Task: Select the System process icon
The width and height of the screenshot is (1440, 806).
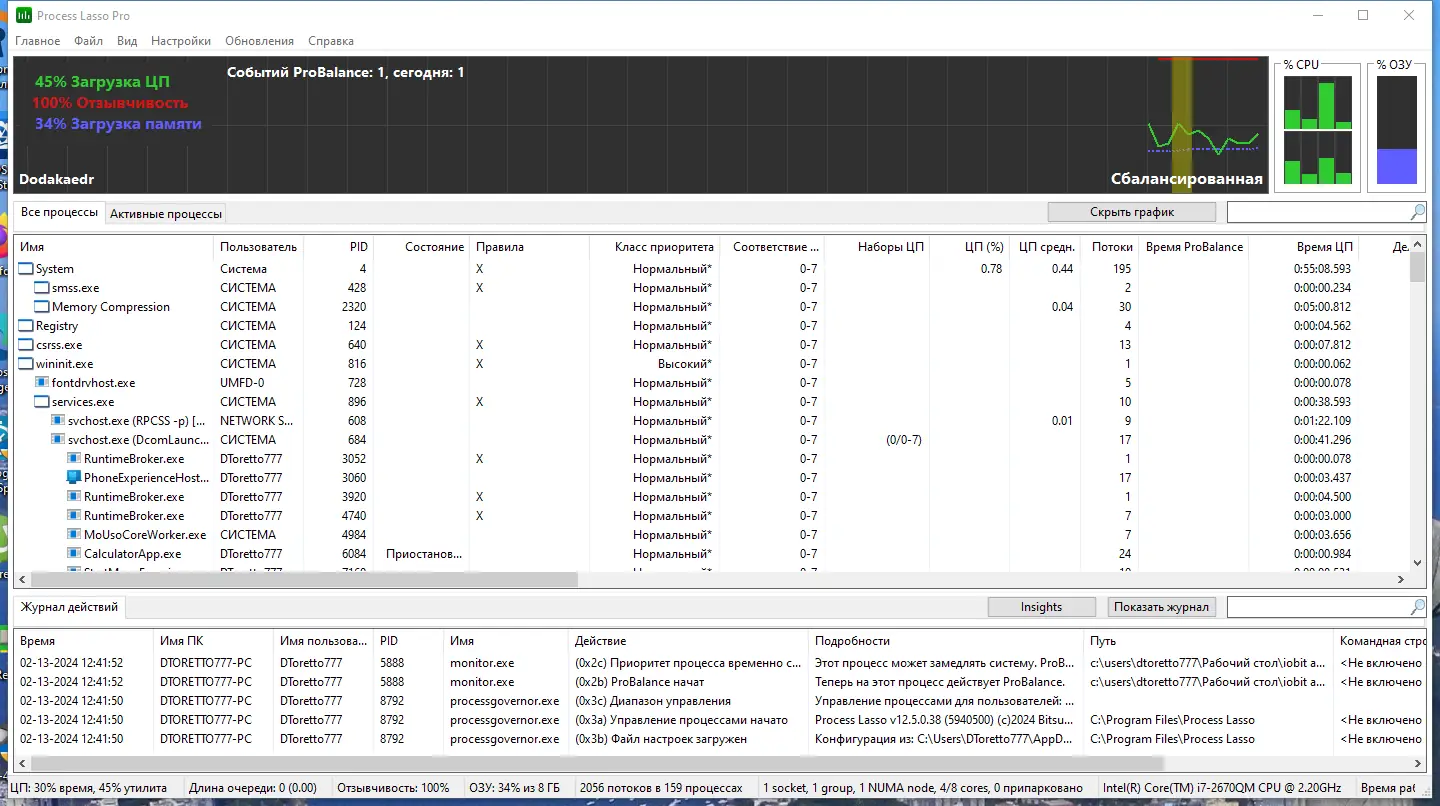Action: click(x=26, y=269)
